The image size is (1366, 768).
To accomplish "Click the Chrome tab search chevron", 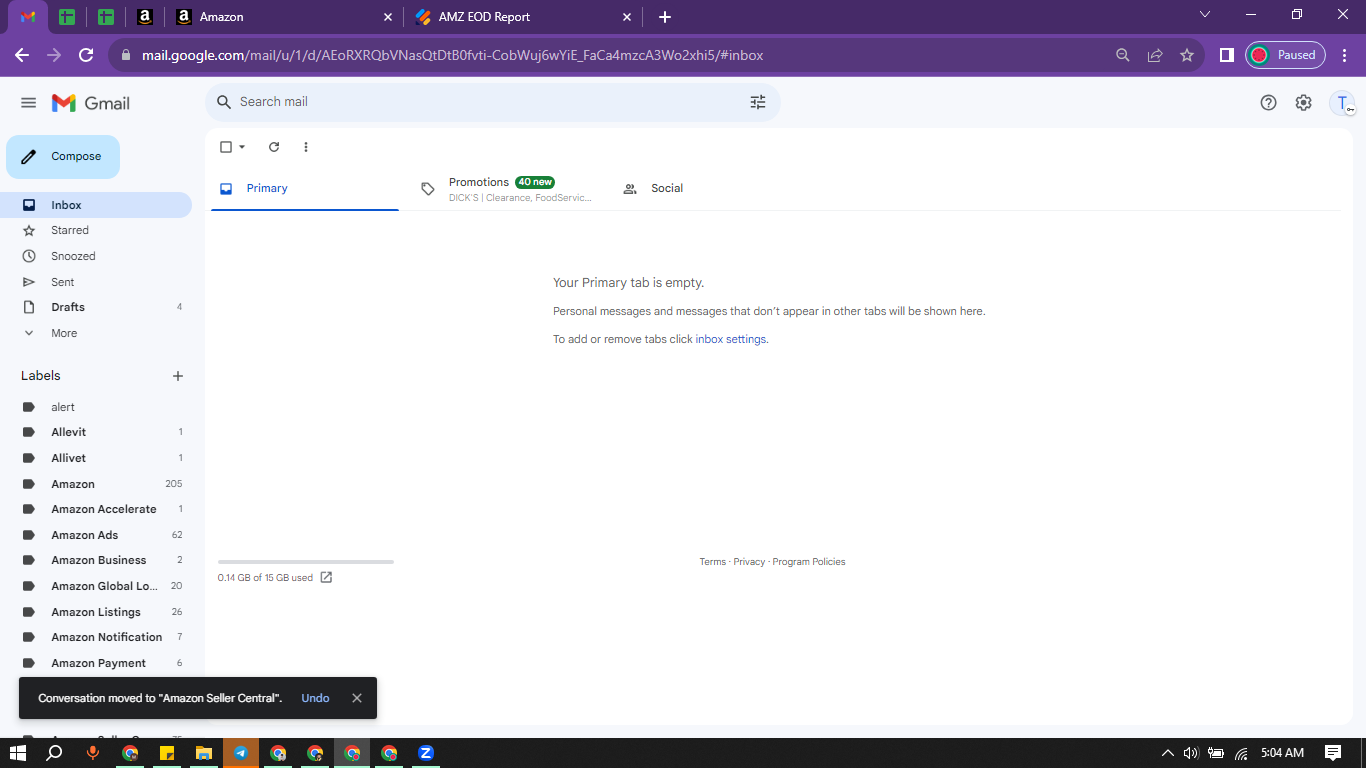I will point(1205,15).
